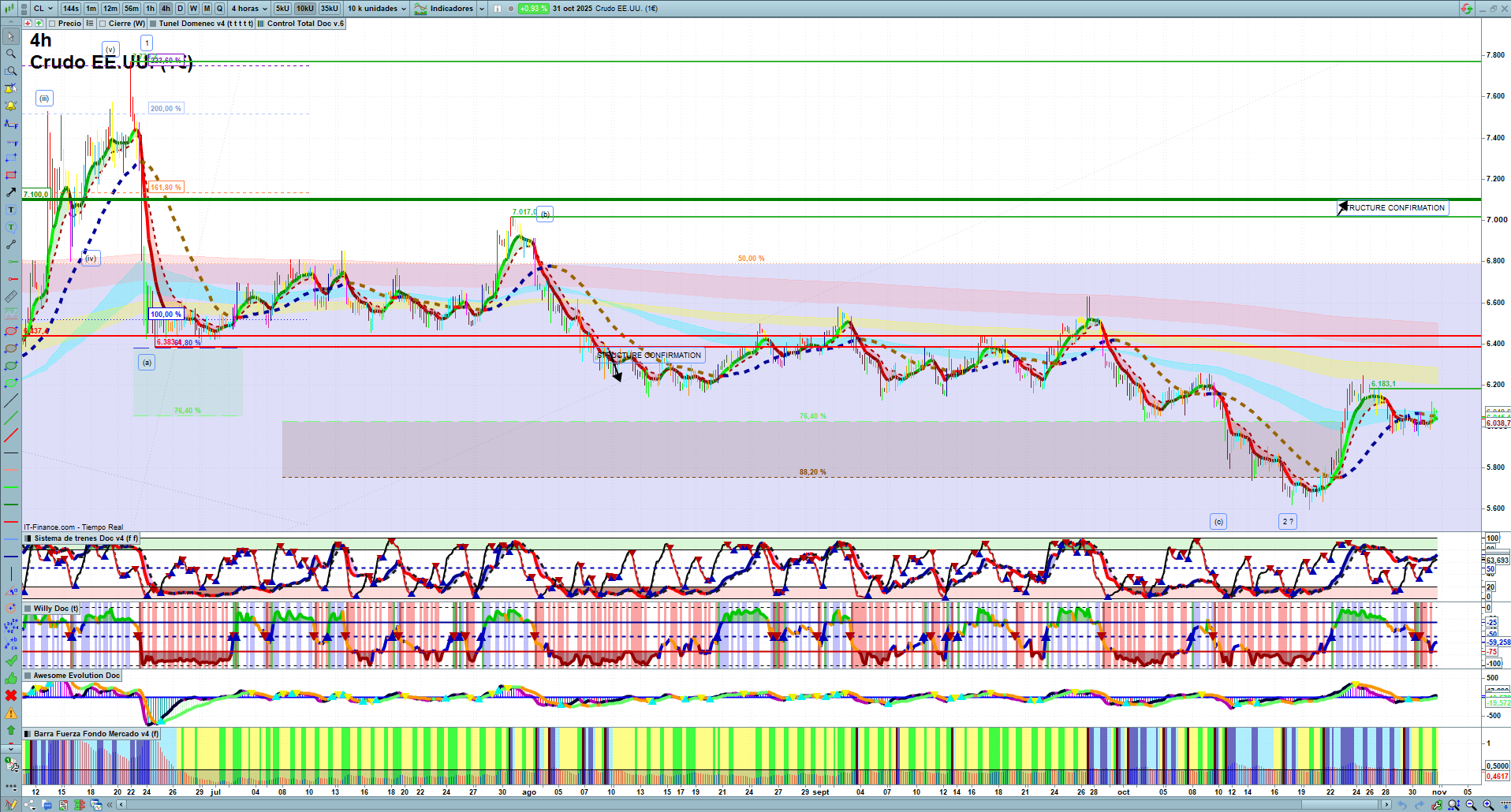Expand the 4 horas timeframe dropdown
Screen dimensions: 1511x812
tap(249, 9)
